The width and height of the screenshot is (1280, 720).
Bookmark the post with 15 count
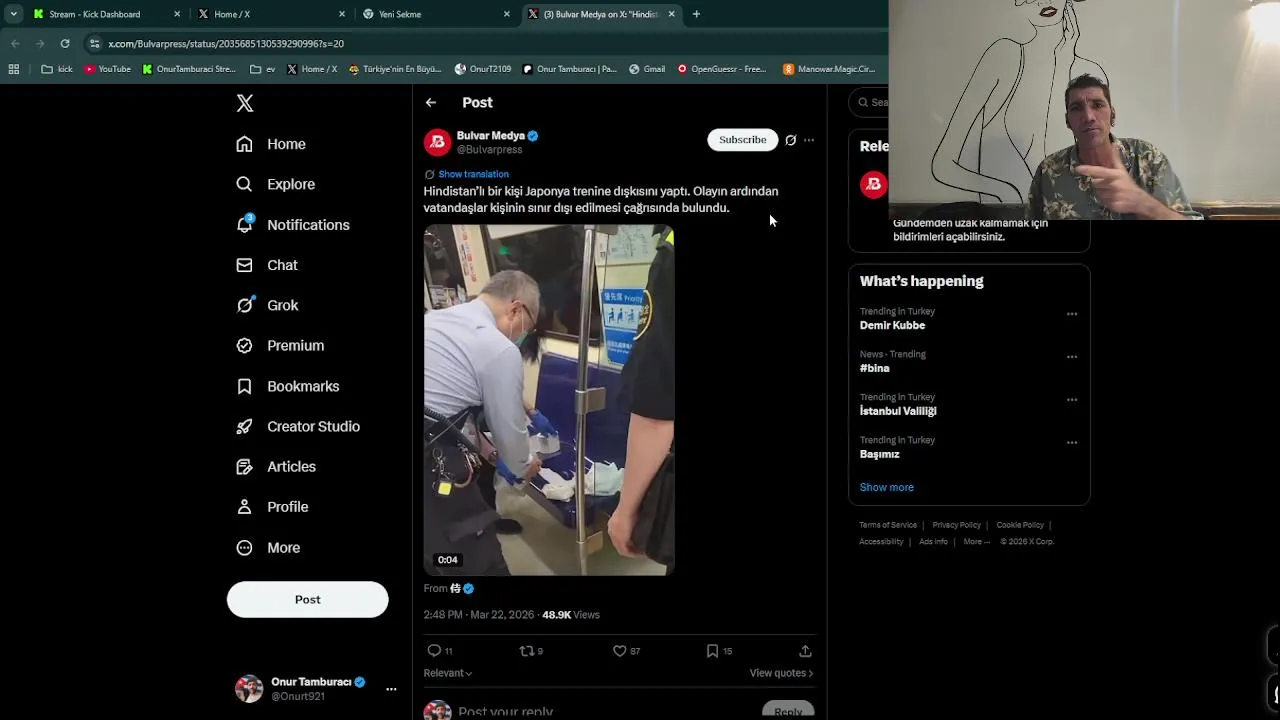pos(712,651)
